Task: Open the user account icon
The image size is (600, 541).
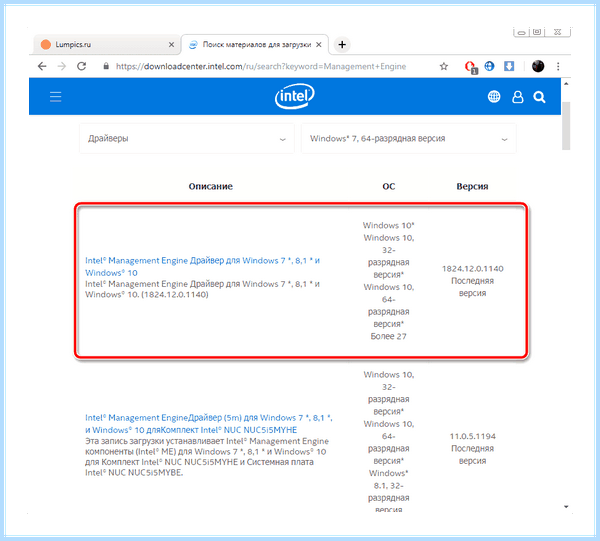Action: click(x=517, y=97)
